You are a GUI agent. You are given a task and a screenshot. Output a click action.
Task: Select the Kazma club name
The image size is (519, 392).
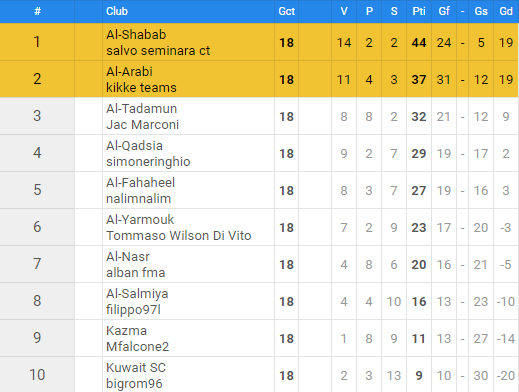point(126,331)
